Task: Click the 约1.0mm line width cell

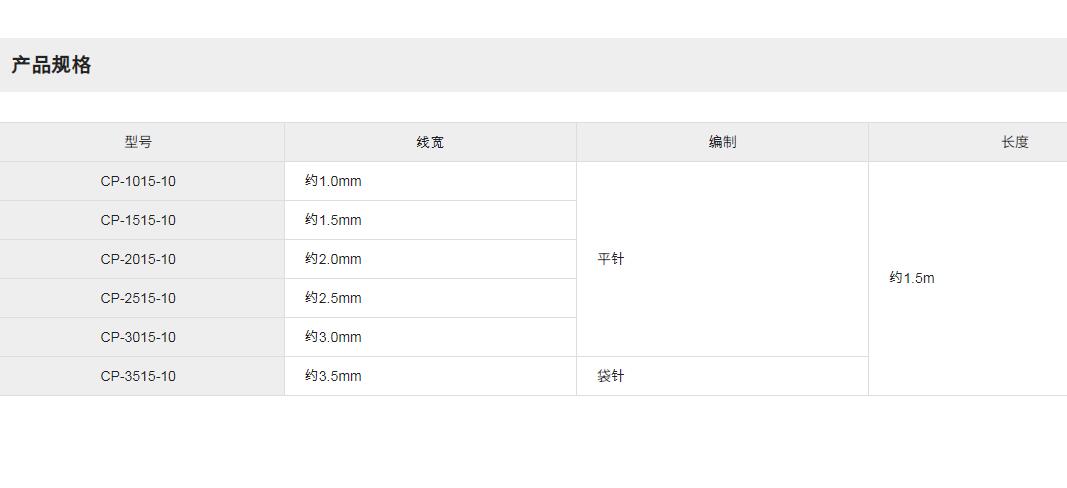Action: pos(334,181)
